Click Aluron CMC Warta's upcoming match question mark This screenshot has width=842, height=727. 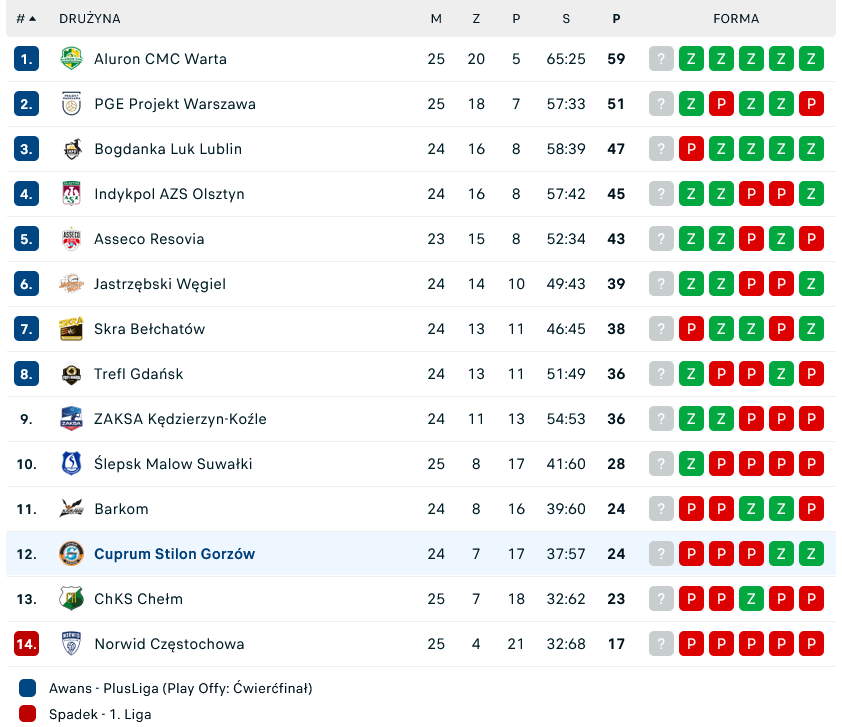click(661, 59)
